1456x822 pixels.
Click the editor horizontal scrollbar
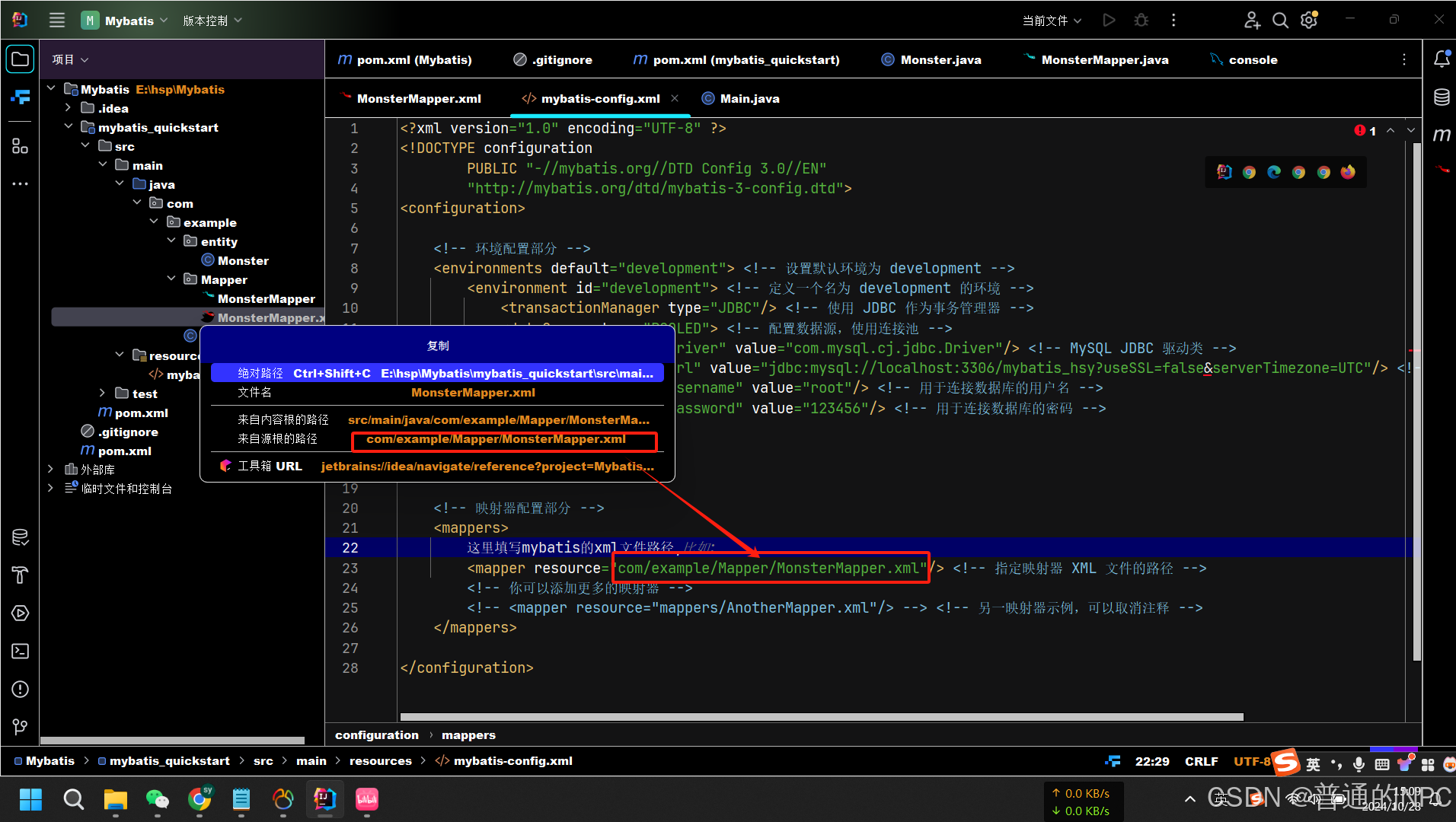[822, 717]
